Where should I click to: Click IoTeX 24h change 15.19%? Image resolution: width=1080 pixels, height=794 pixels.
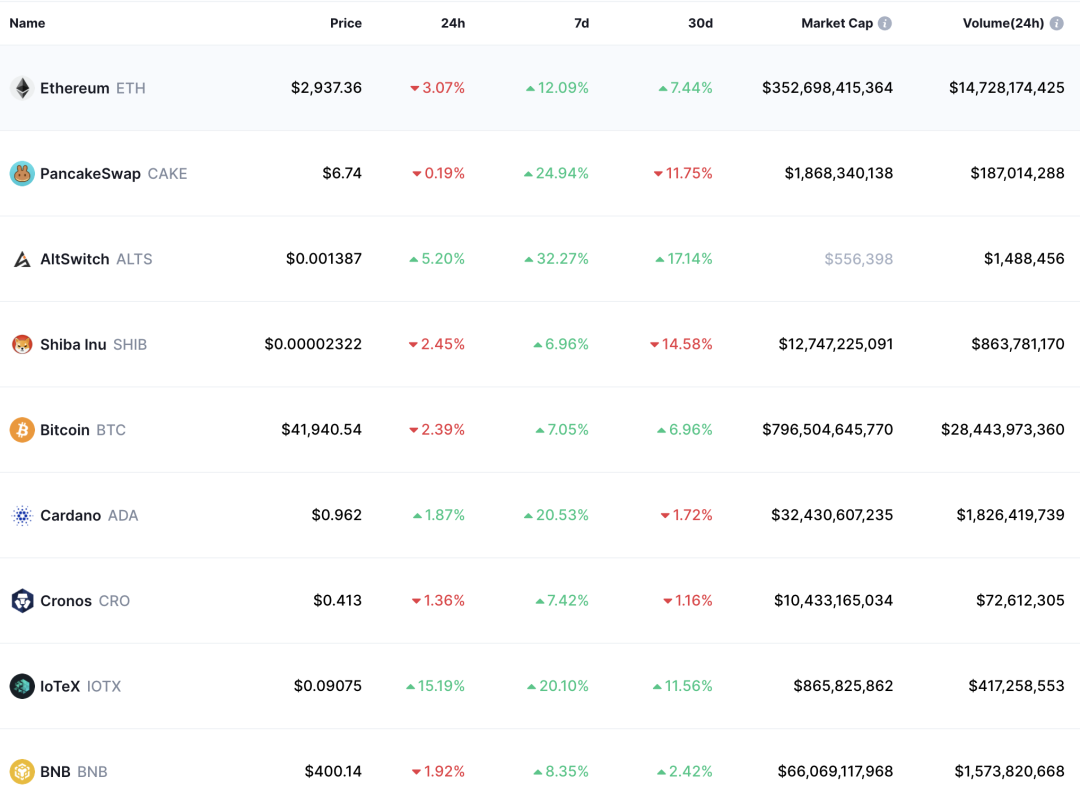(x=435, y=686)
